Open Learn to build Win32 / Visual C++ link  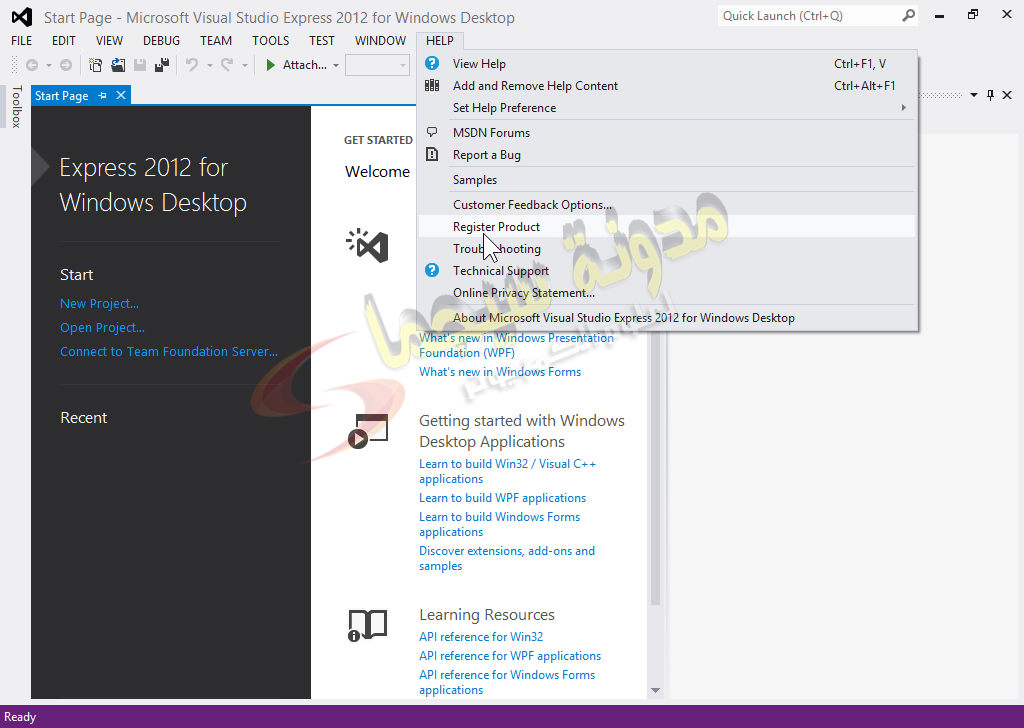click(507, 471)
